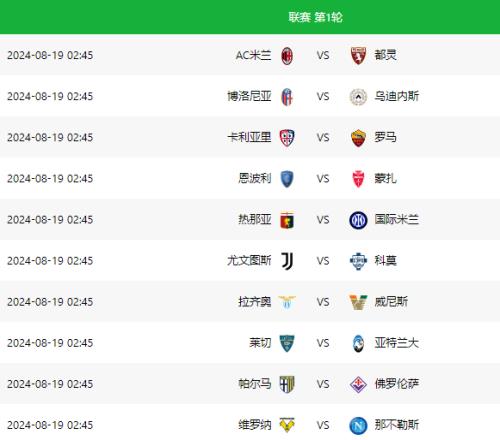The width and height of the screenshot is (500, 440).
Task: Click the AC米兰 club crest
Action: (287, 56)
